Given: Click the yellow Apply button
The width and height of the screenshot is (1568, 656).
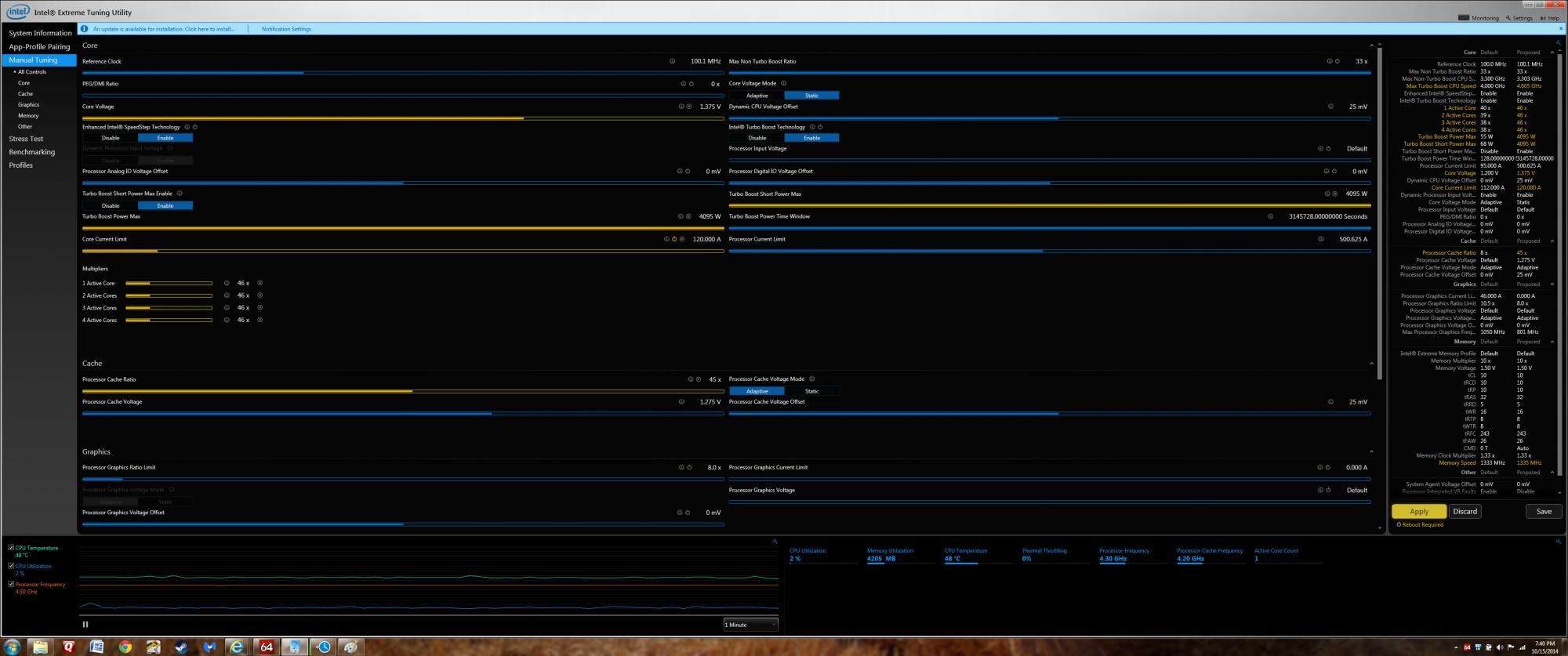Looking at the screenshot, I should (1418, 512).
